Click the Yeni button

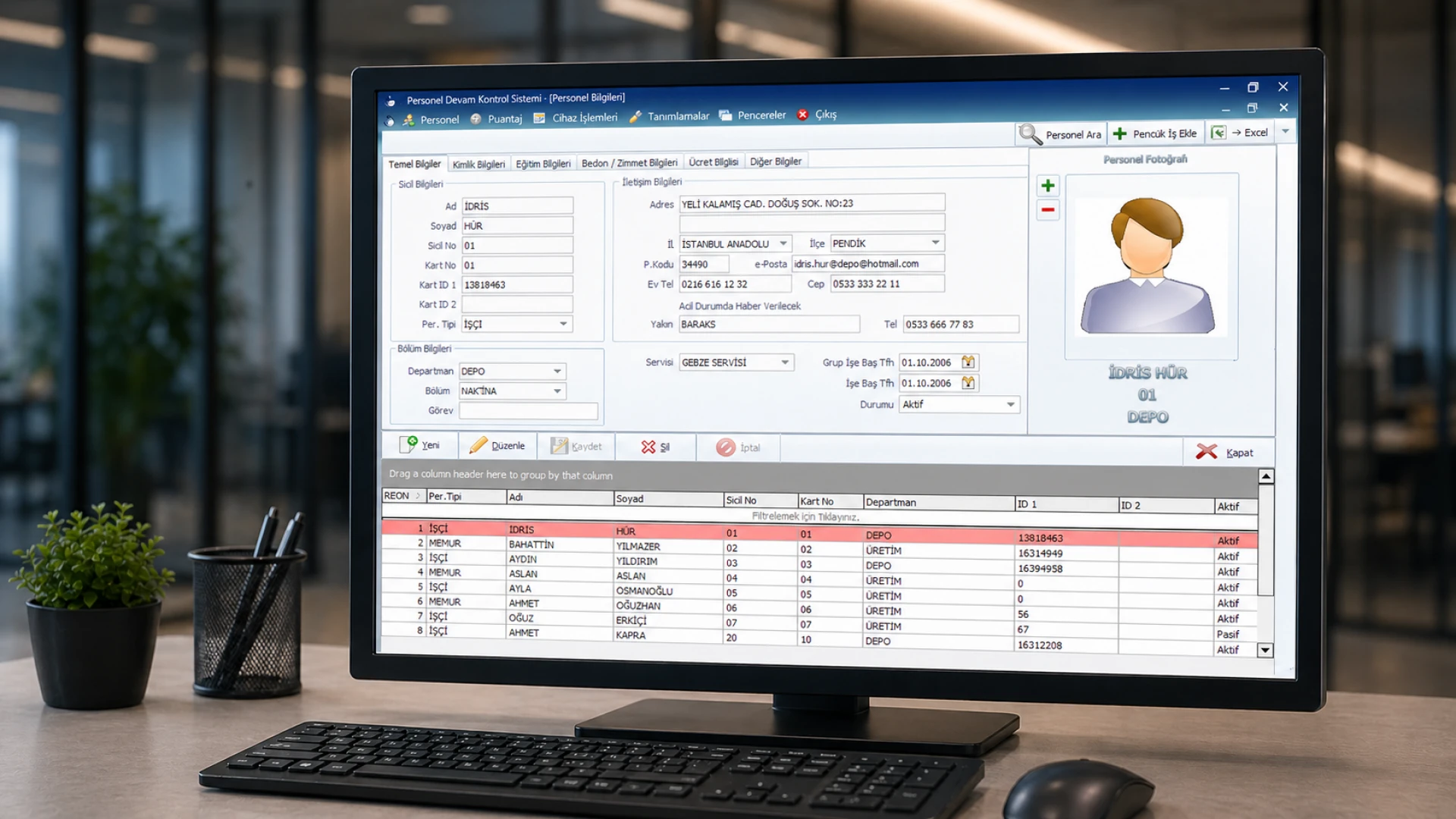pyautogui.click(x=420, y=445)
